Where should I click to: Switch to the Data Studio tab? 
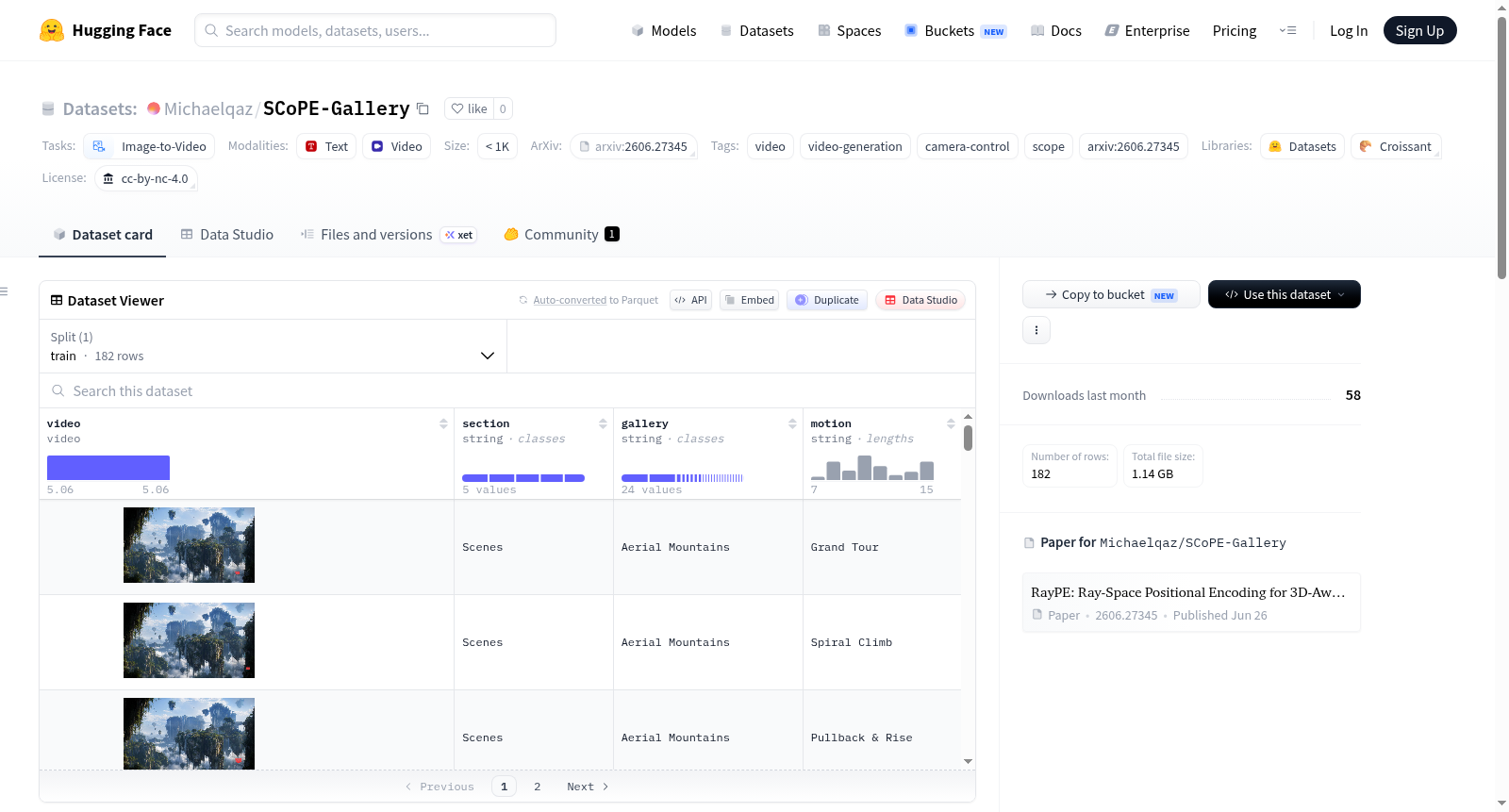point(227,235)
